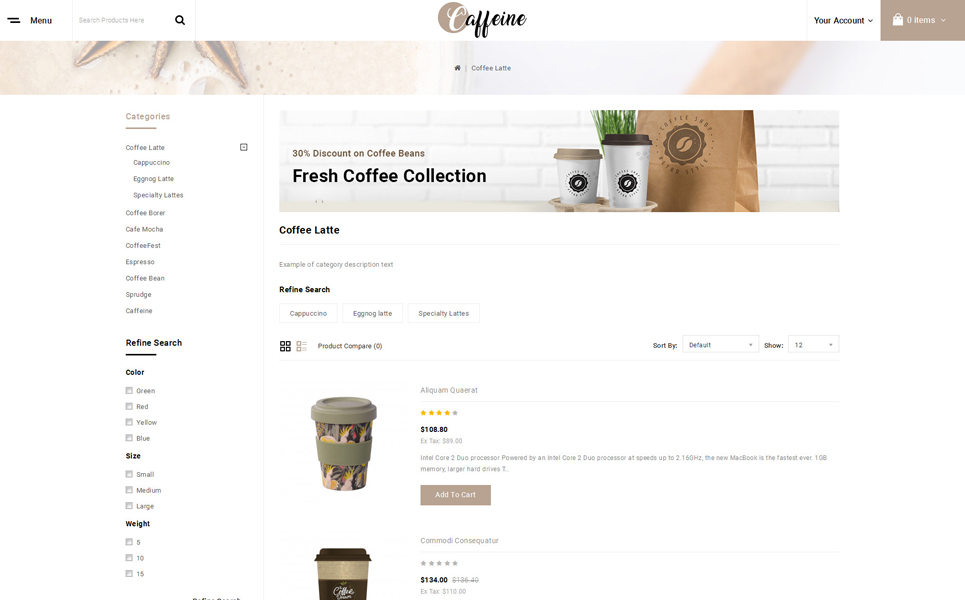Select the Cappuccino refine button
Viewport: 965px width, 600px height.
(x=308, y=313)
